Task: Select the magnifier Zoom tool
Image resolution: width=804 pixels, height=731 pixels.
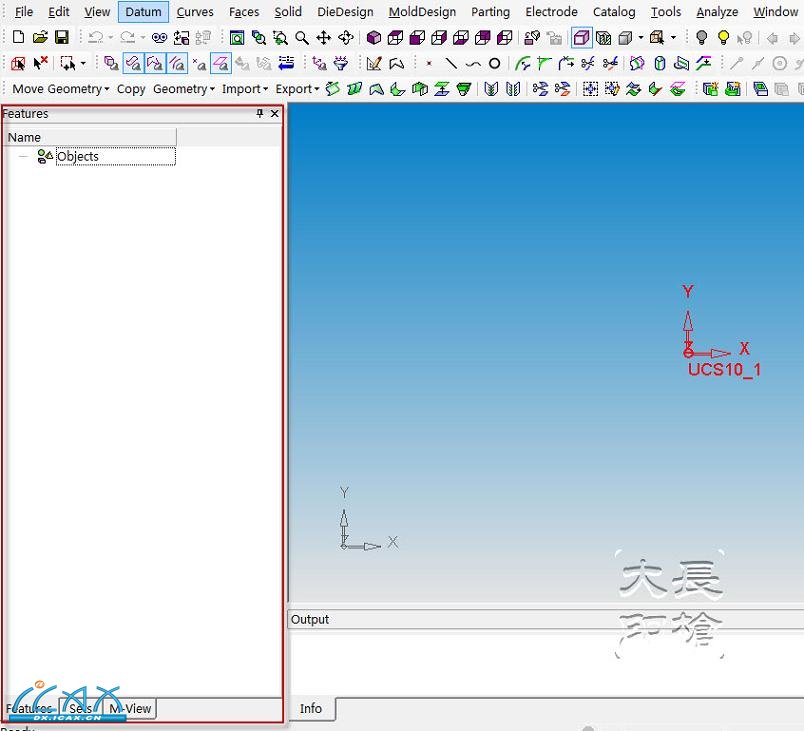Action: pyautogui.click(x=302, y=38)
